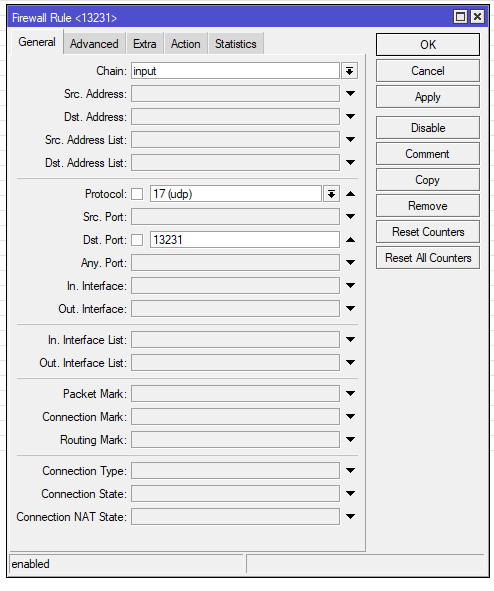Open the Action tab

pyautogui.click(x=185, y=44)
